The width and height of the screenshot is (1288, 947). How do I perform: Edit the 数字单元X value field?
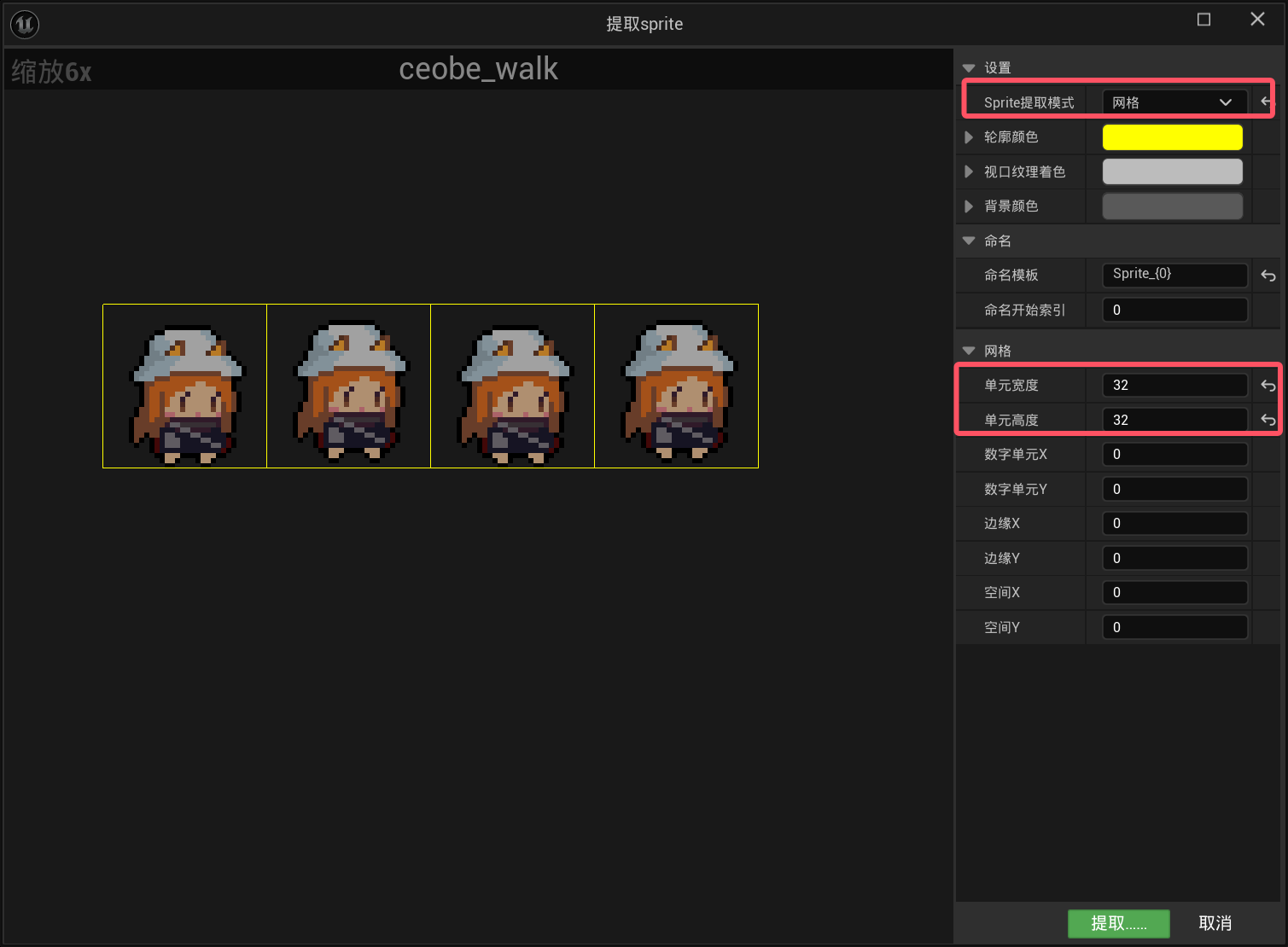pos(1174,454)
